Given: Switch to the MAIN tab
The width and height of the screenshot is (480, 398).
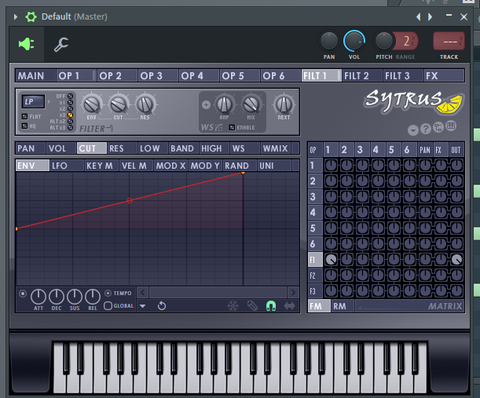Looking at the screenshot, I should tap(35, 76).
